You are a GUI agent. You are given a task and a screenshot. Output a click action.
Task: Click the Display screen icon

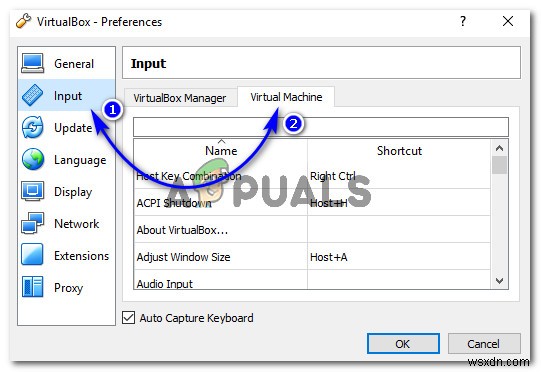tap(32, 191)
